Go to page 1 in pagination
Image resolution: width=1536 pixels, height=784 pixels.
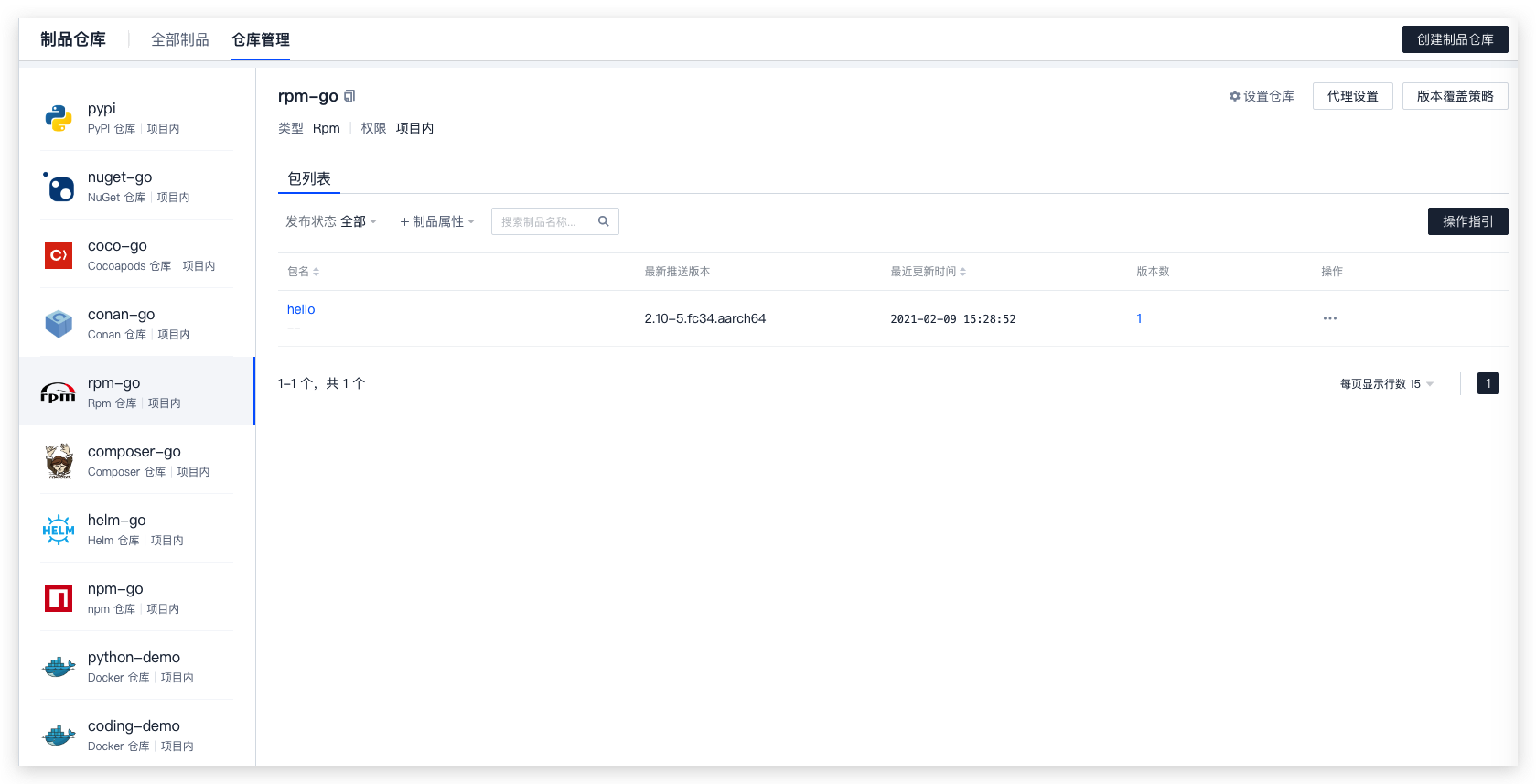click(1488, 383)
